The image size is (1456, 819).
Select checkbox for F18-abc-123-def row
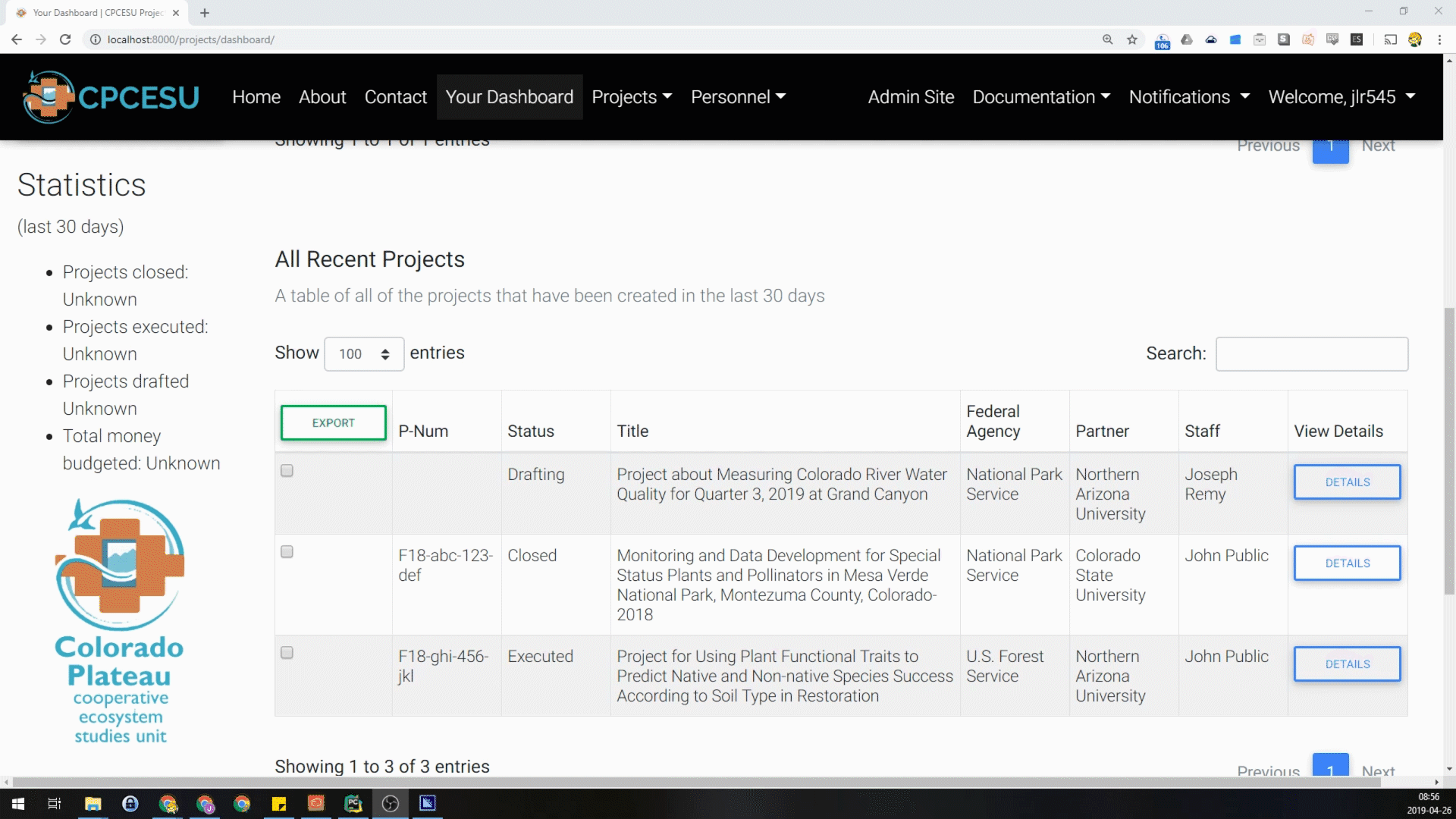pos(287,552)
